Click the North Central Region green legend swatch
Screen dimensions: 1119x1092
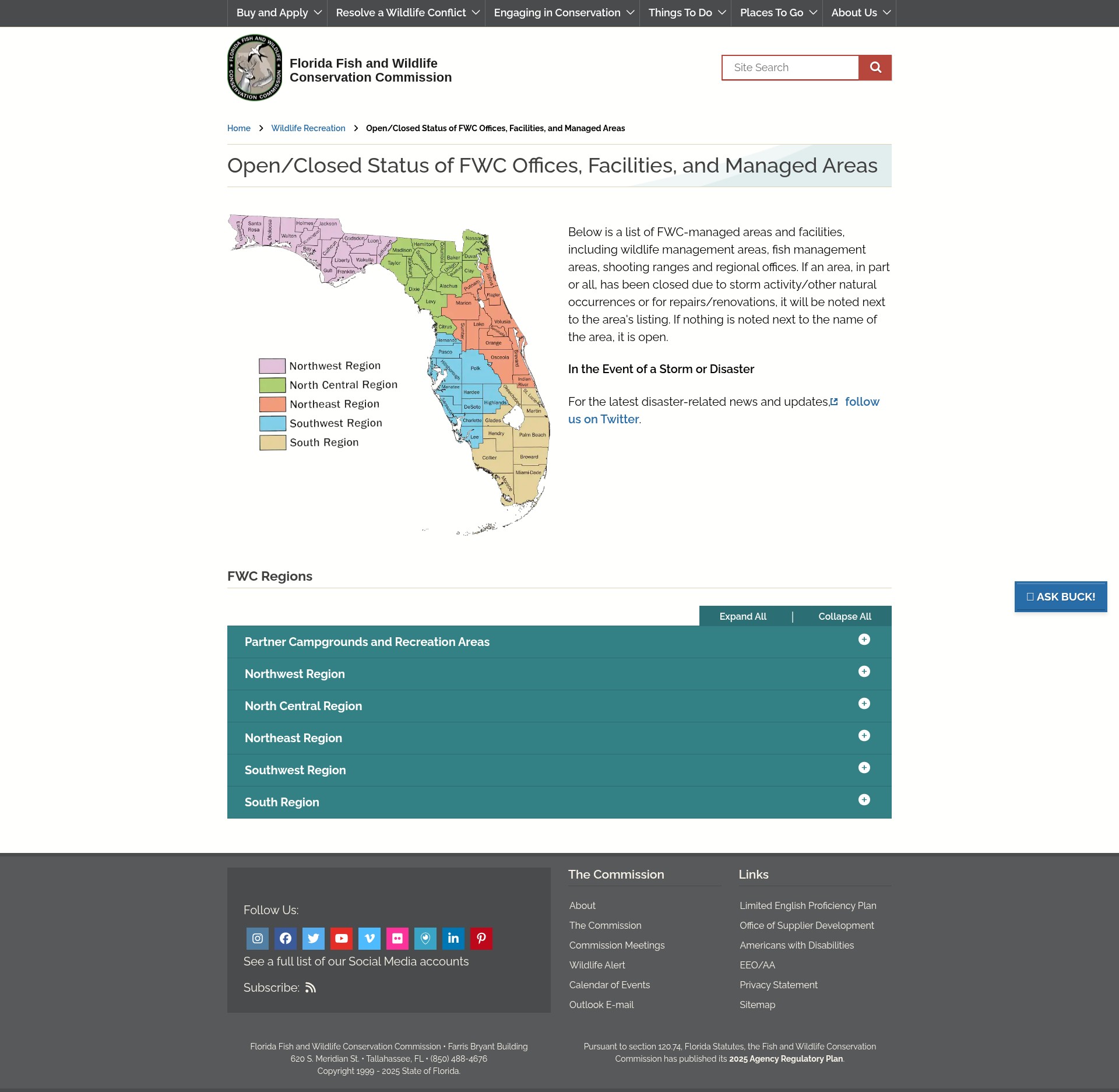272,385
